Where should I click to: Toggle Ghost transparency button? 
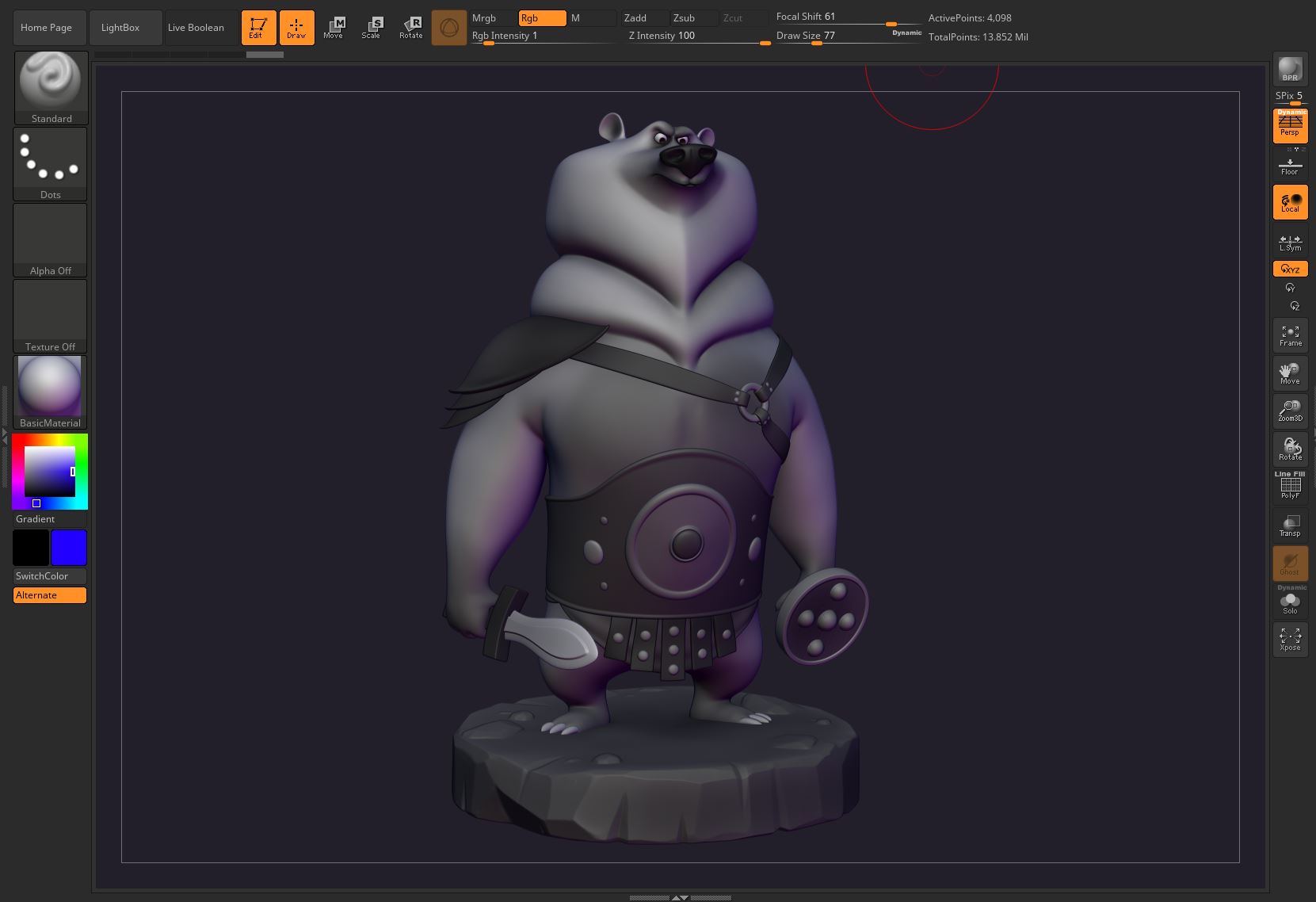[x=1290, y=564]
